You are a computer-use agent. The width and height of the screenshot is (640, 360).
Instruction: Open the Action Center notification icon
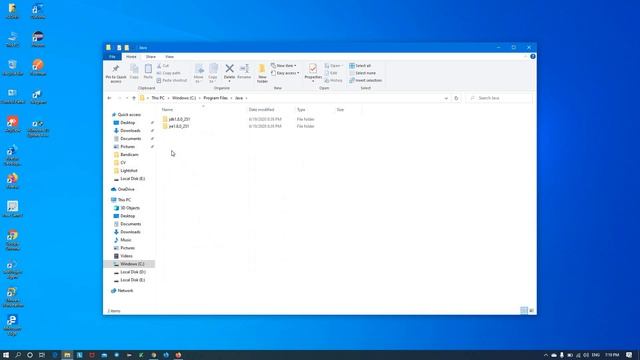click(x=629, y=355)
